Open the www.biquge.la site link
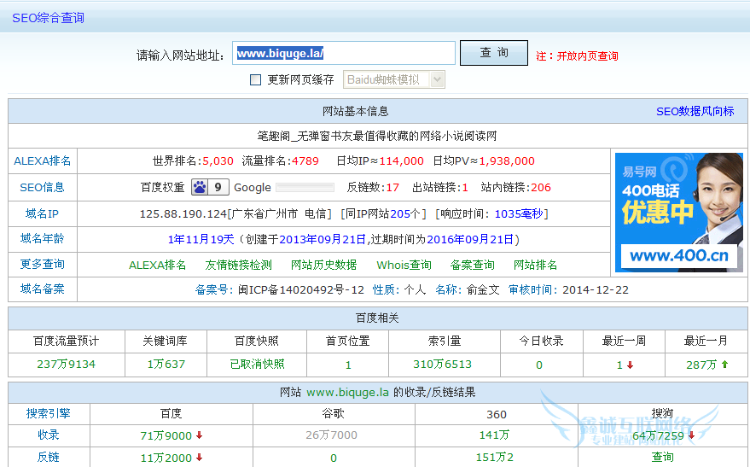 (x=347, y=392)
